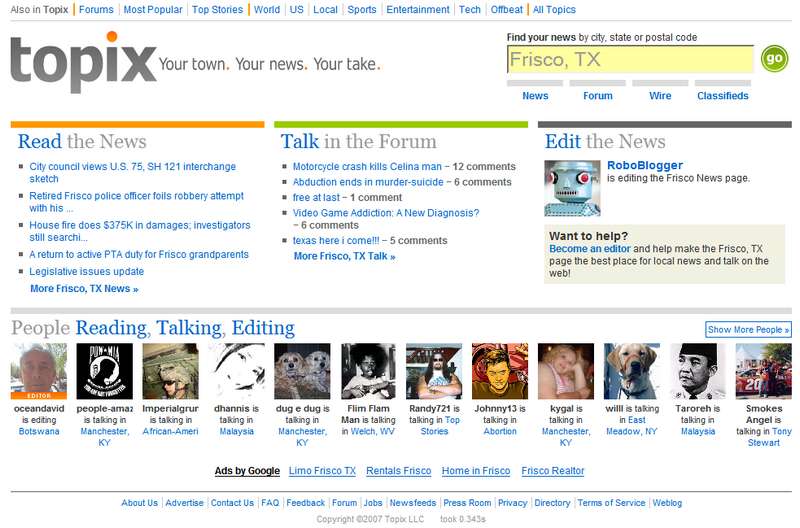This screenshot has width=800, height=528.
Task: Open Forums in the top navigation
Action: pos(96,9)
